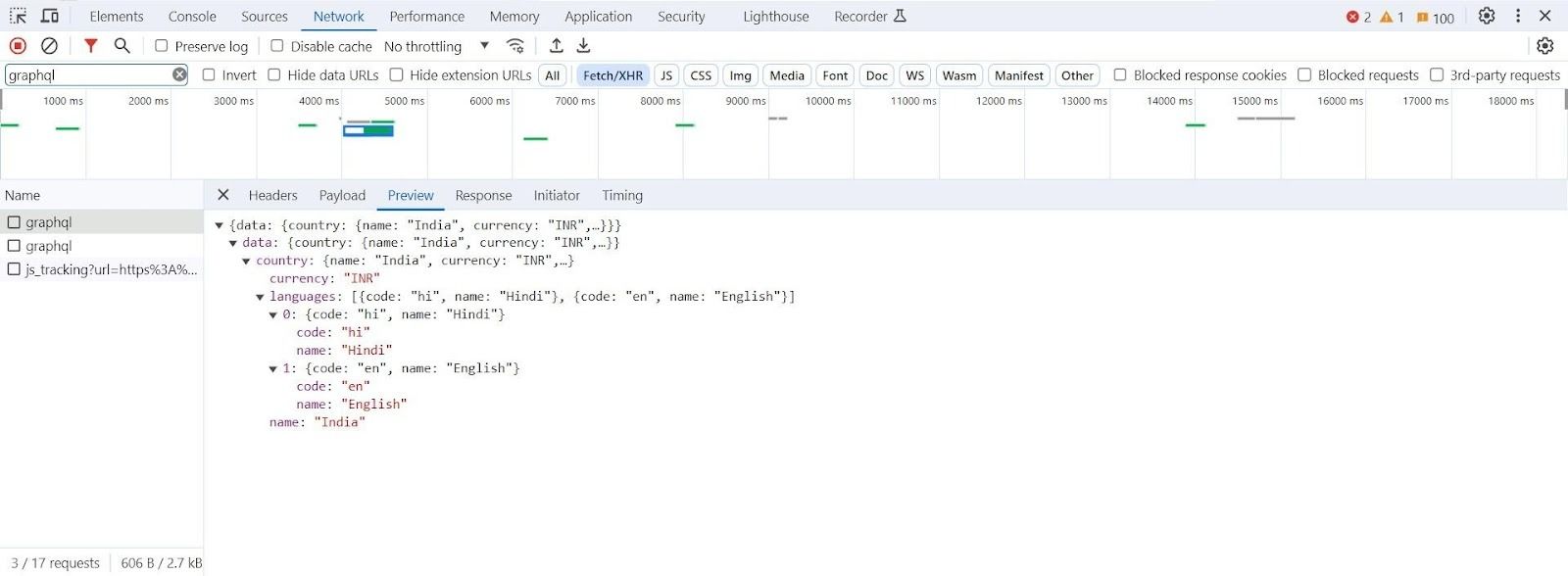Viewport: 1568px width, 576px height.
Task: Enable 3rd-party requests checkbox
Action: (x=1437, y=74)
